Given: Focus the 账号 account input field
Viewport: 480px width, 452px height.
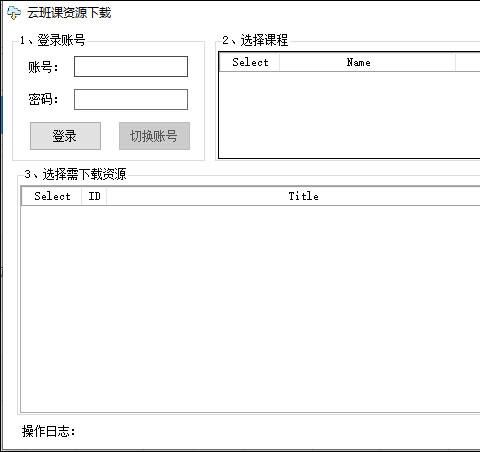Looking at the screenshot, I should pyautogui.click(x=131, y=66).
